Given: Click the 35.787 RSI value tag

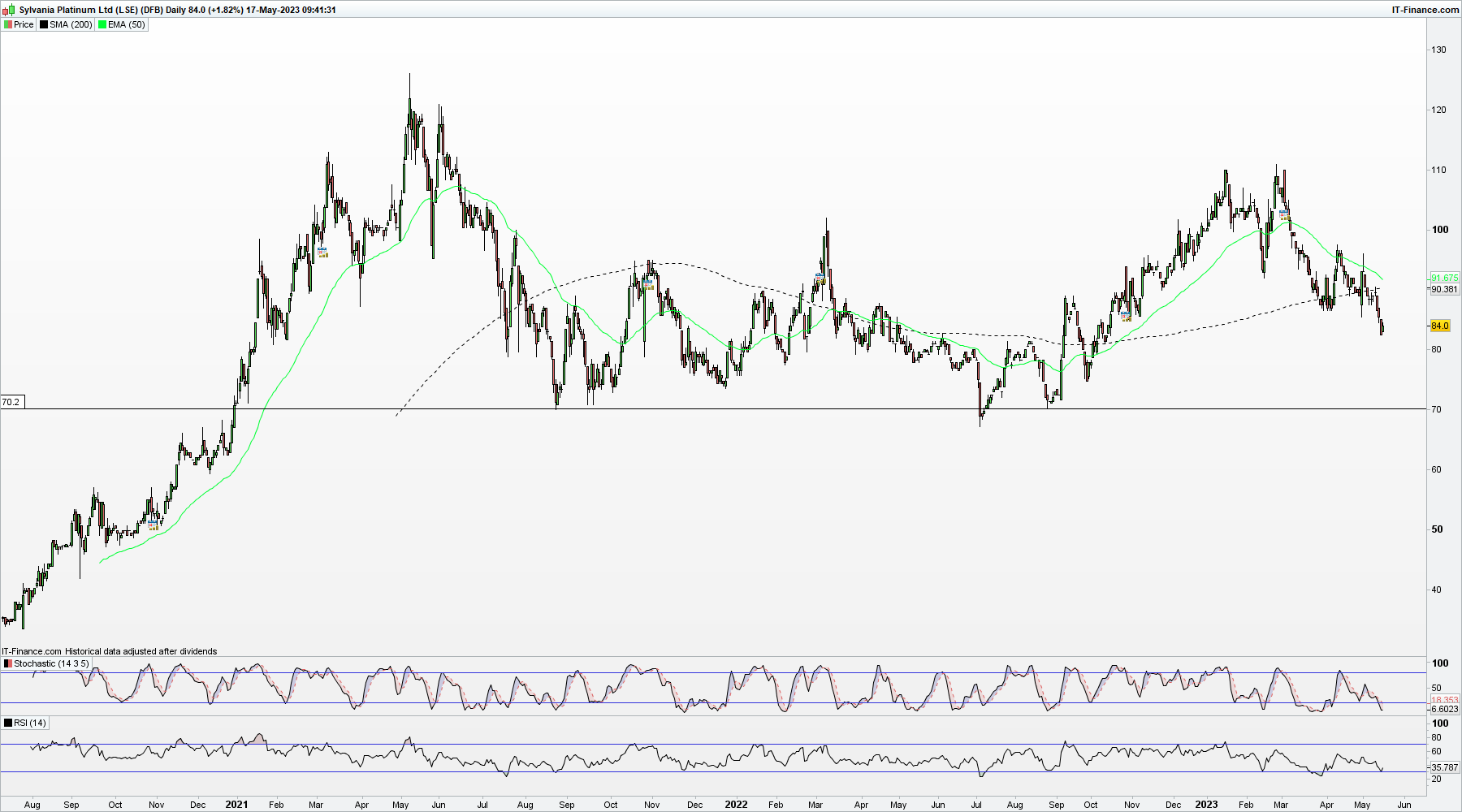Looking at the screenshot, I should click(x=1444, y=767).
